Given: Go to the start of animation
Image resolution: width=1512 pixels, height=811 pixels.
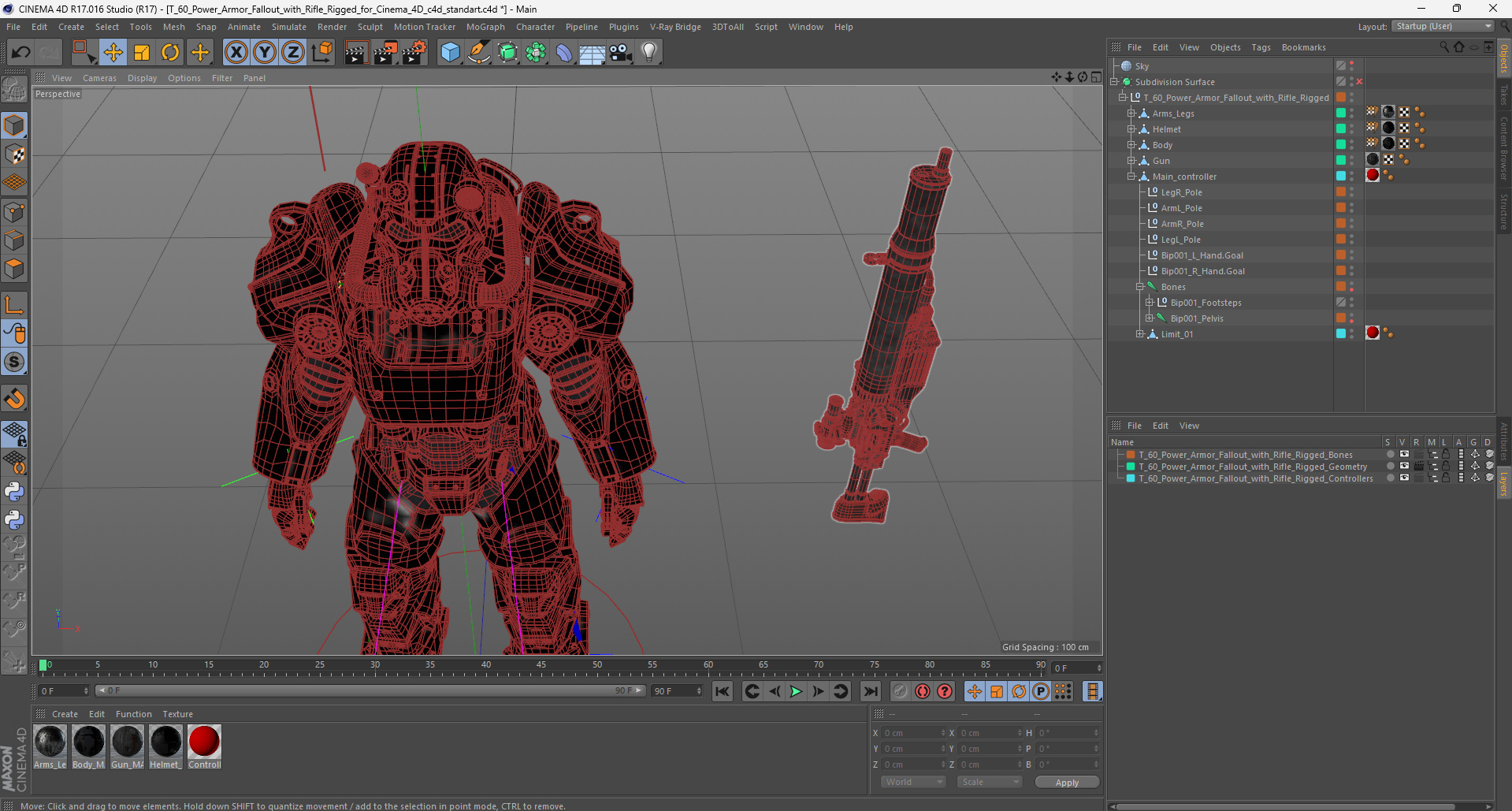Looking at the screenshot, I should point(722,691).
